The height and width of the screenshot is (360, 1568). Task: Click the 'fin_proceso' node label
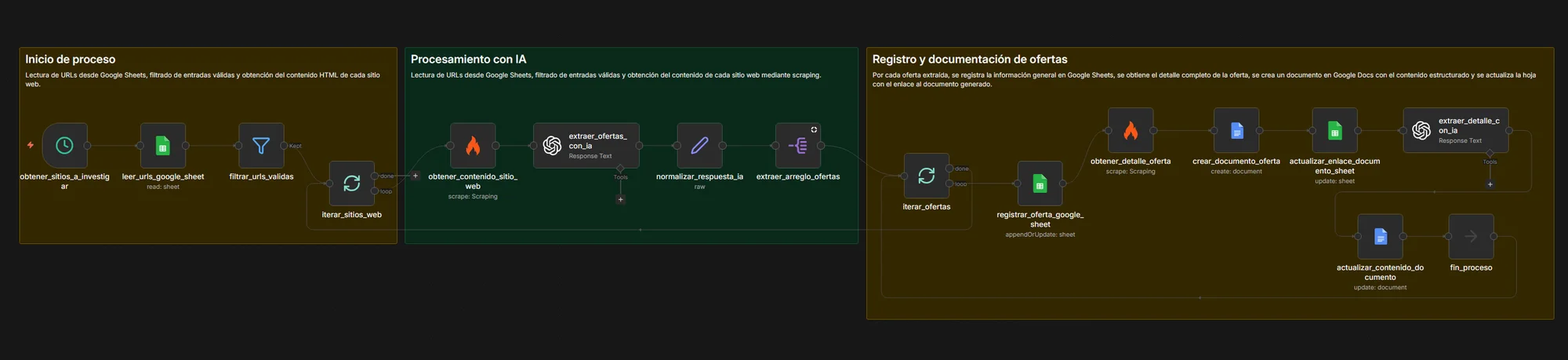pos(1471,267)
